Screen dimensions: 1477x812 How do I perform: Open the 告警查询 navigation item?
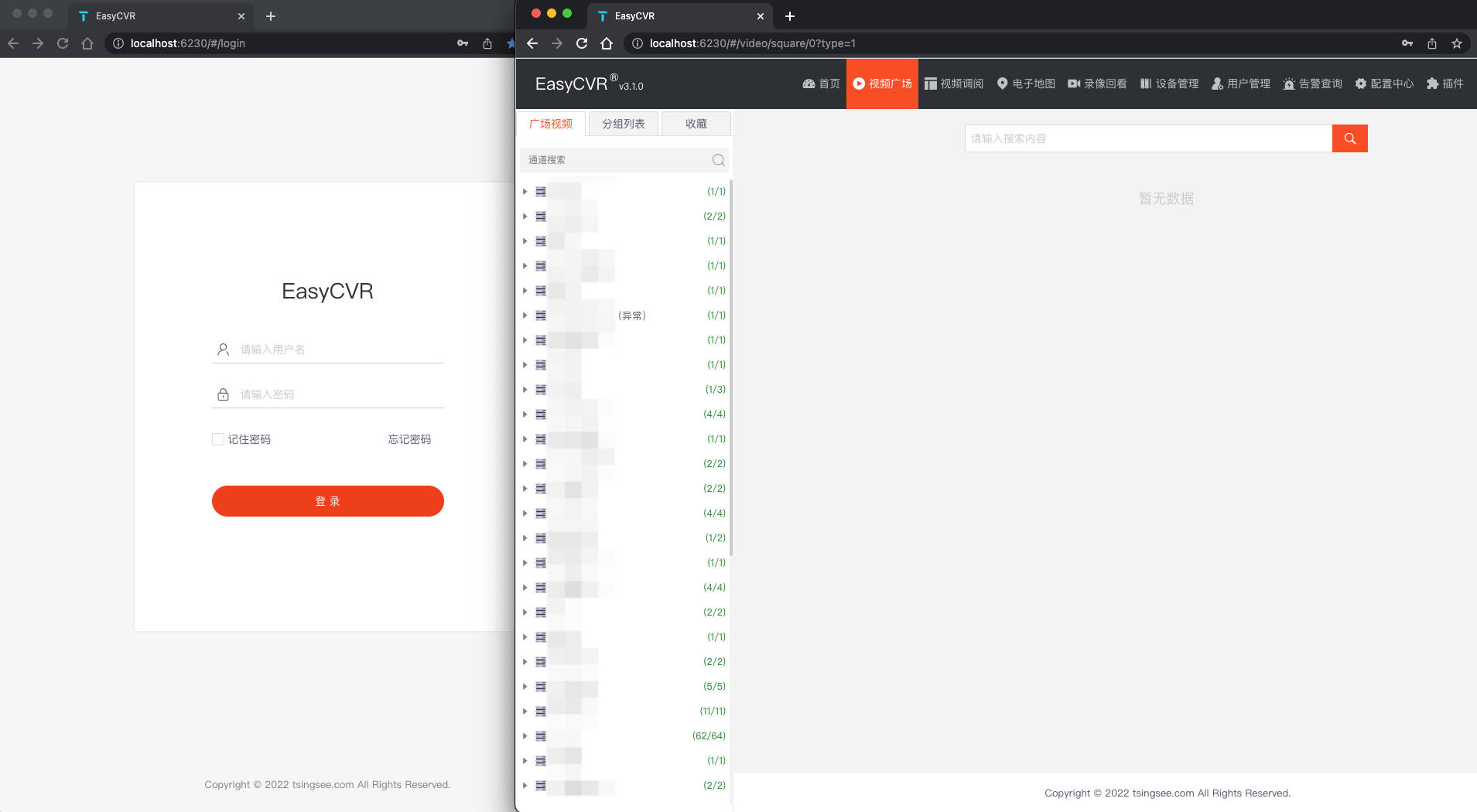[1312, 84]
